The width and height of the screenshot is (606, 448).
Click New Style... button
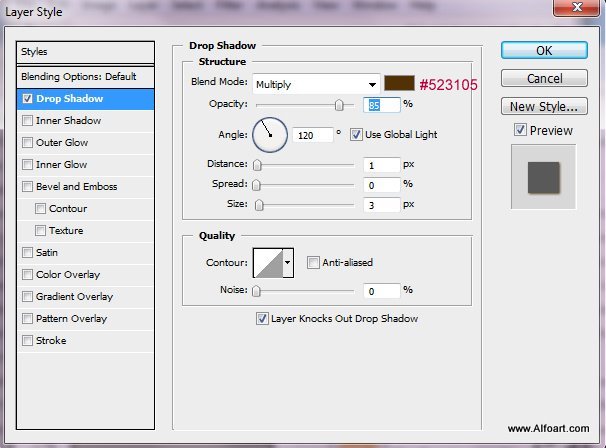(543, 106)
